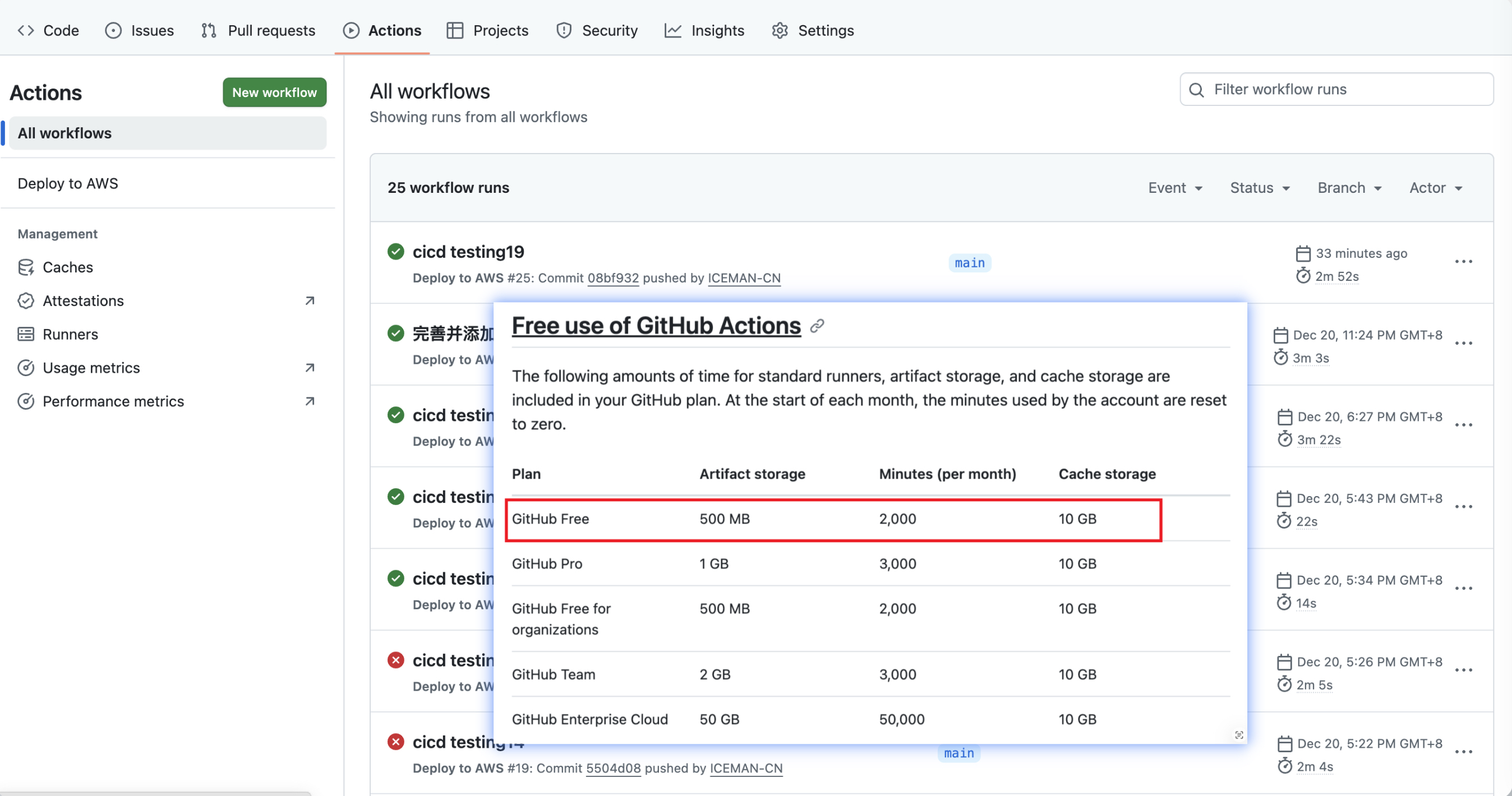This screenshot has height=796, width=1512.
Task: Copy the Free use of GitHub Actions anchor link
Action: click(818, 326)
